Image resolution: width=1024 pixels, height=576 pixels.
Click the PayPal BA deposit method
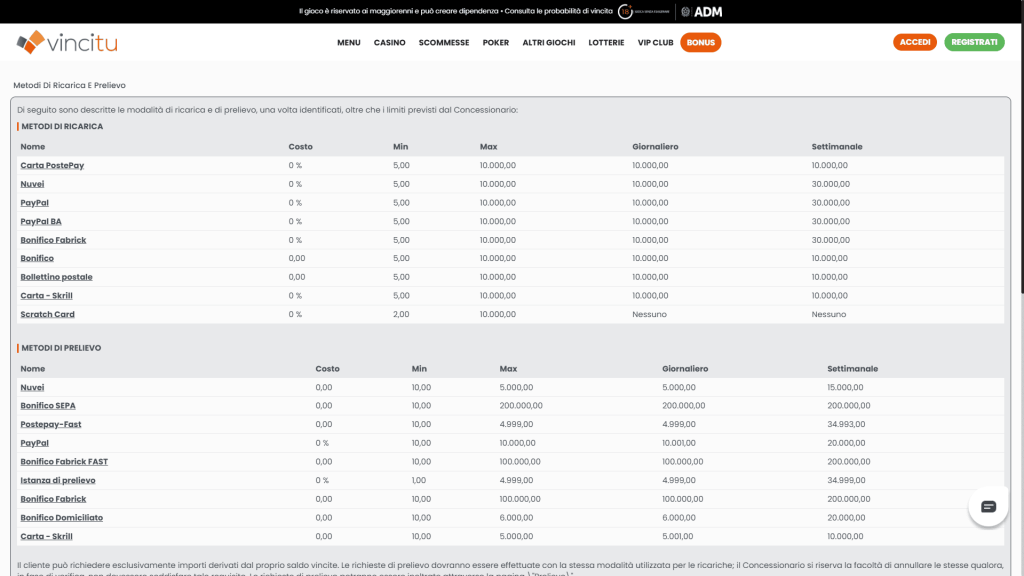41,221
